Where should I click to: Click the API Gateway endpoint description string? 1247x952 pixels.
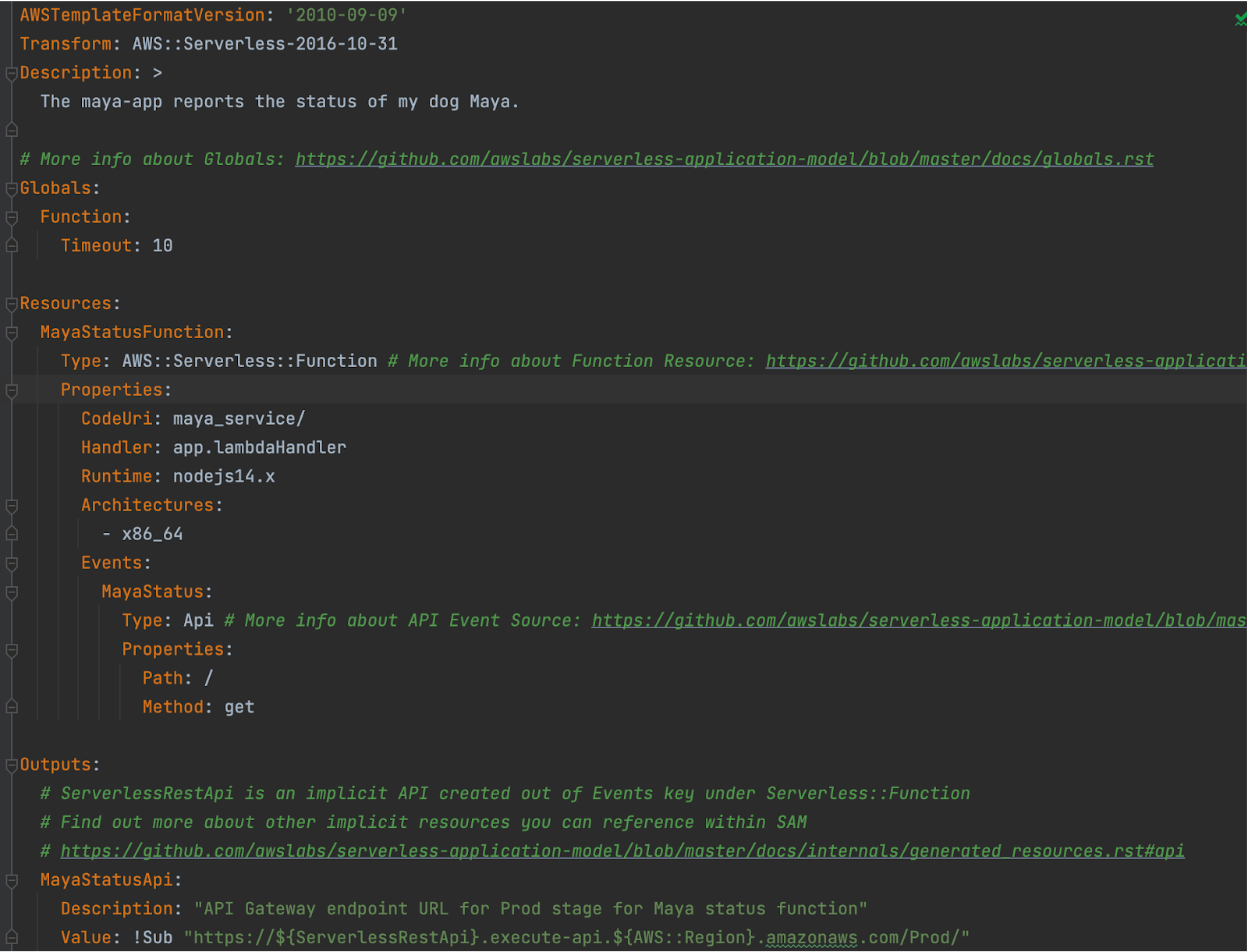pos(530,909)
